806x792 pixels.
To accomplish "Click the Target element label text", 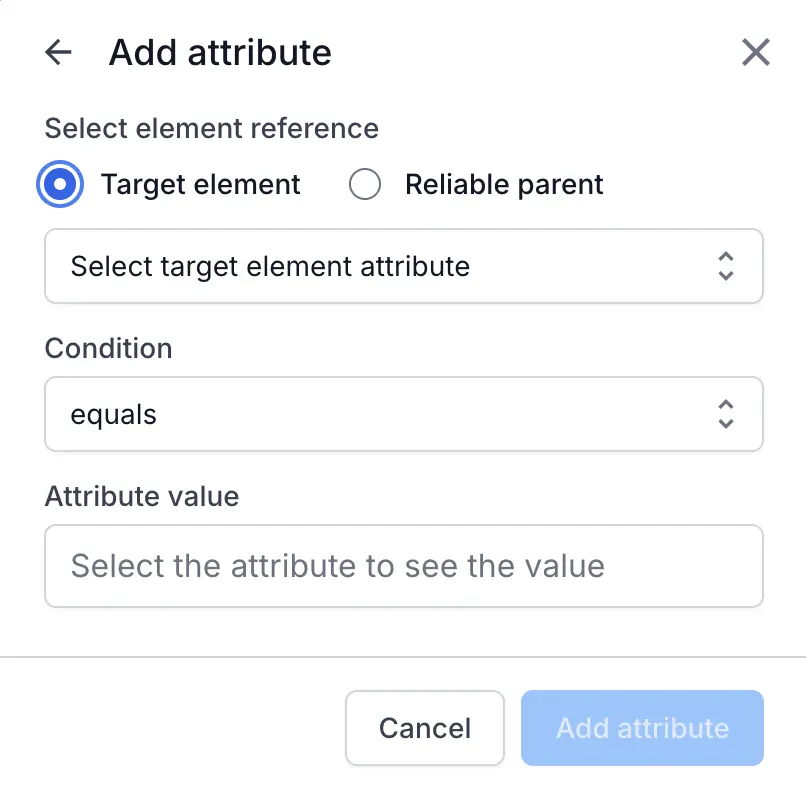I will click(199, 184).
